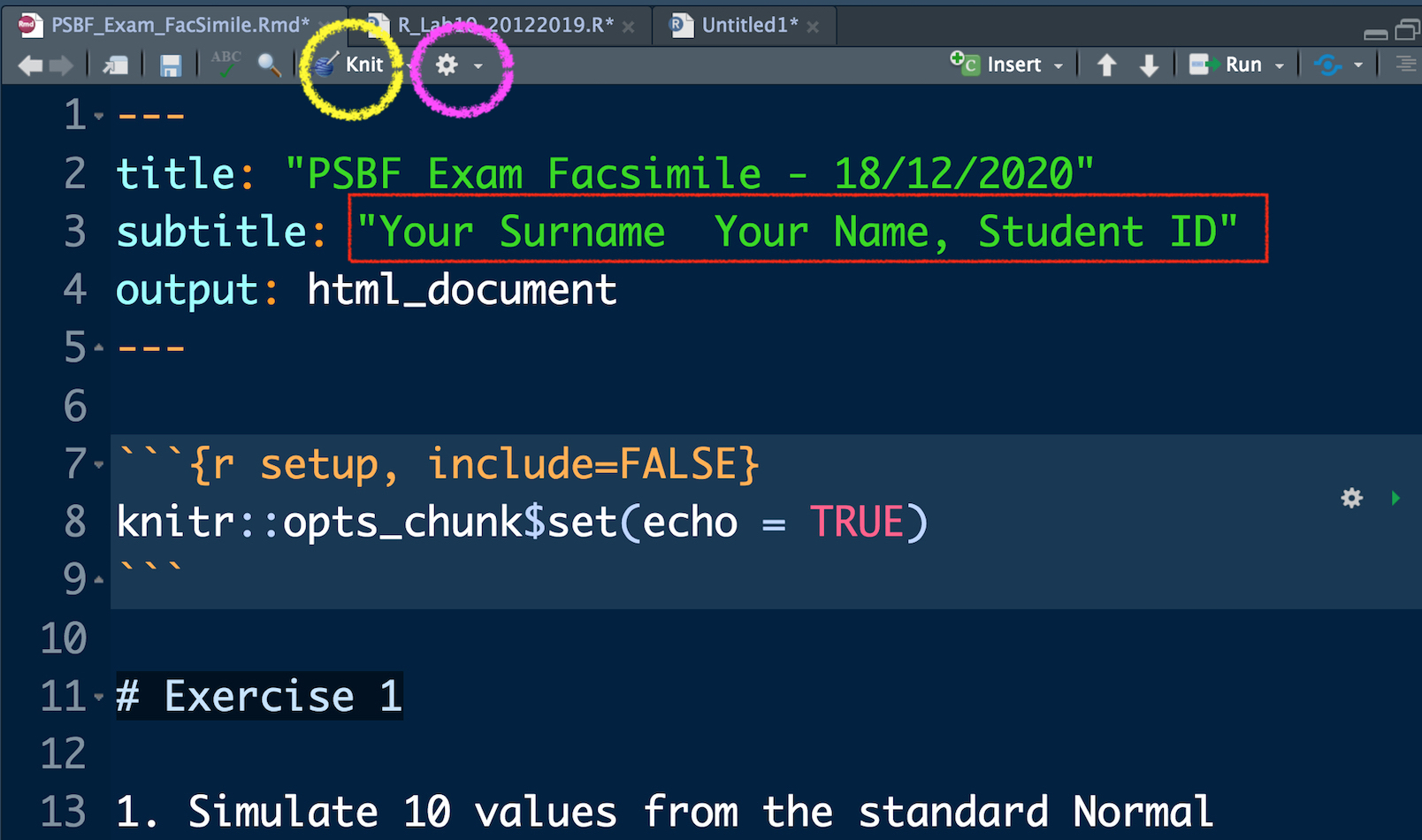Collapse the setup code chunk fold arrow
The width and height of the screenshot is (1422, 840).
point(99,464)
